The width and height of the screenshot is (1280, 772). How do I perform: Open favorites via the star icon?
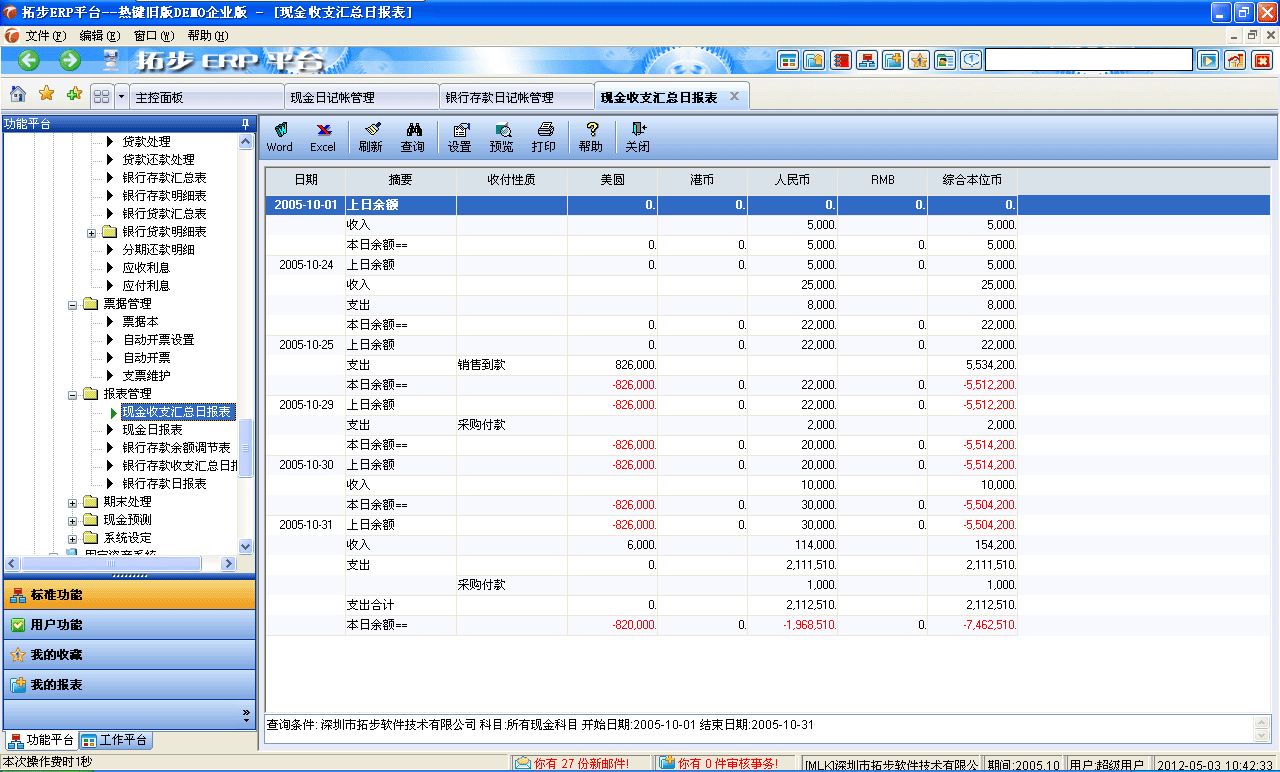tap(44, 95)
